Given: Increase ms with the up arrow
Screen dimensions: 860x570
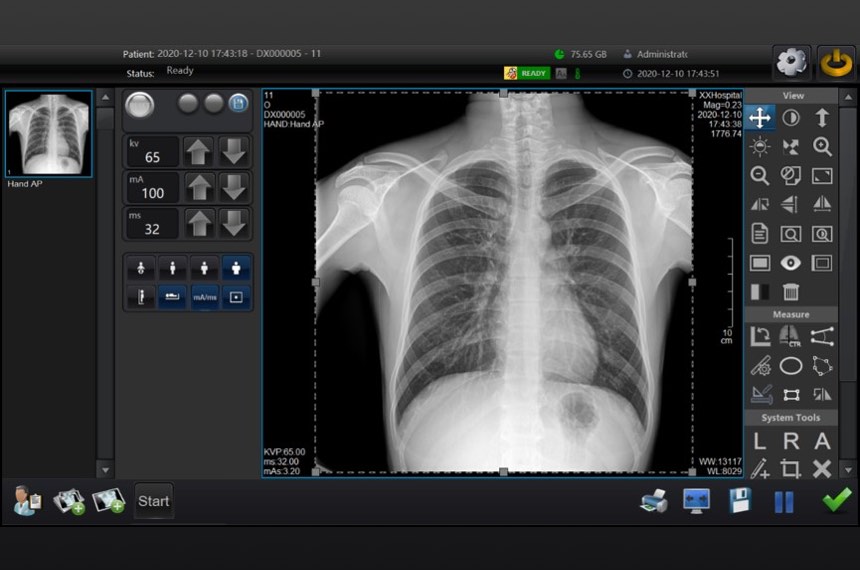Looking at the screenshot, I should click(x=200, y=224).
